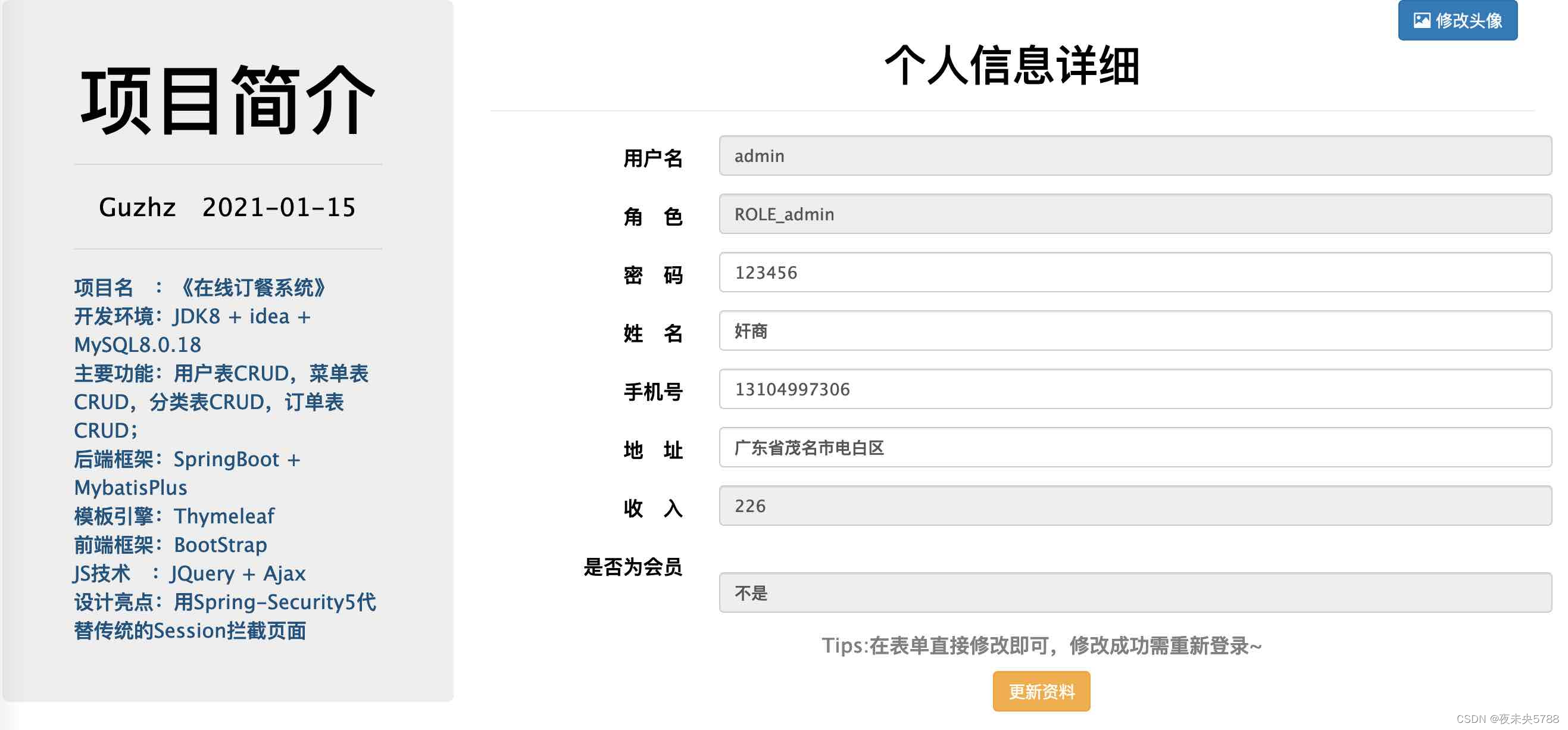This screenshot has width=1568, height=730.
Task: Click the 角色 label
Action: point(652,217)
